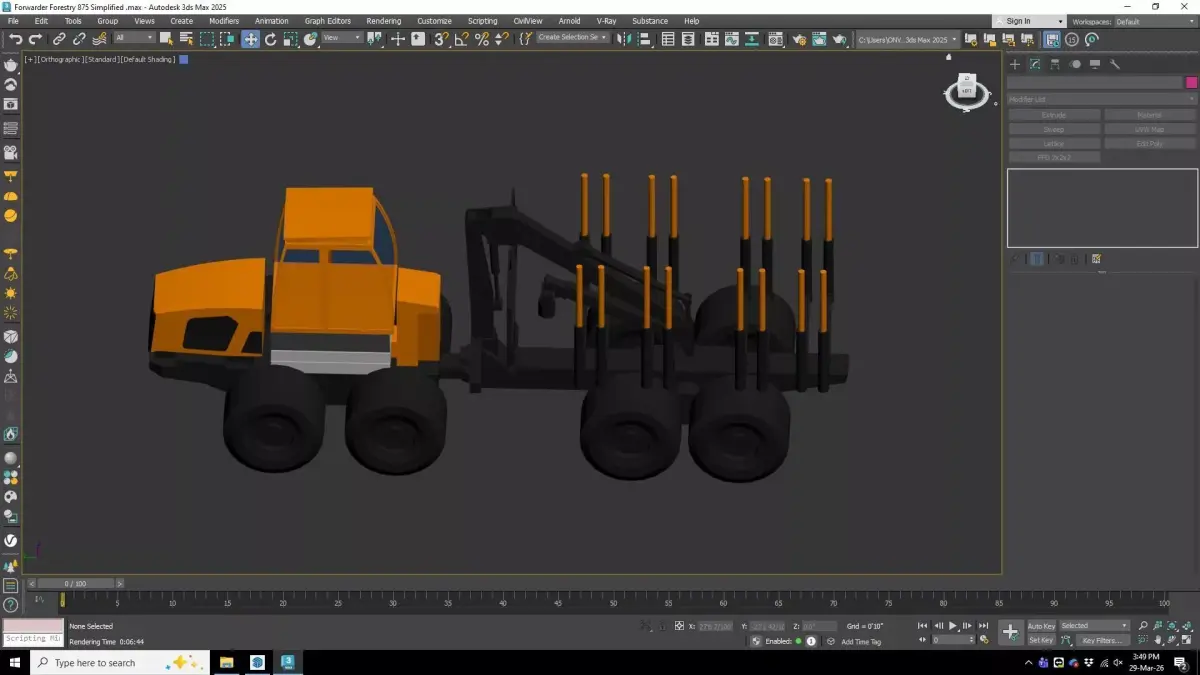Open the All selection filter dropdown
The width and height of the screenshot is (1200, 675).
[134, 38]
